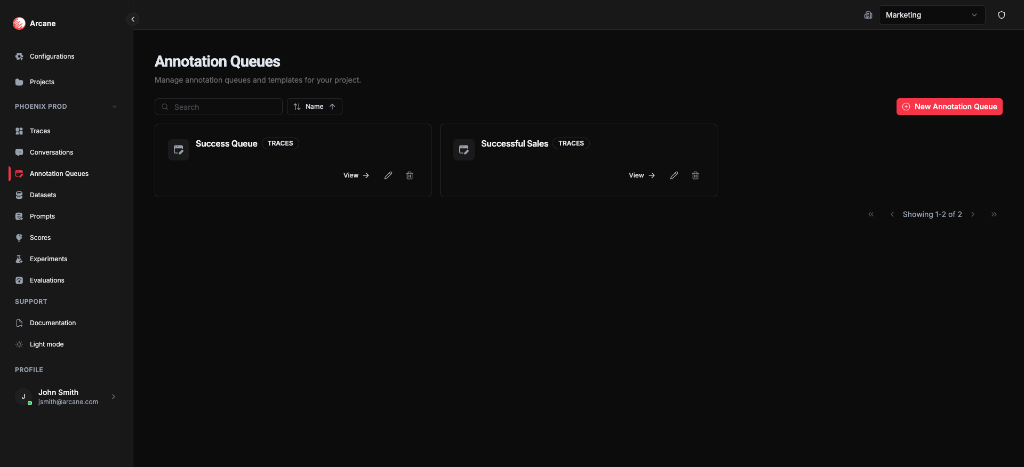The width and height of the screenshot is (1024, 467).
Task: Click the Showing 1-2 of 2 text
Action: coord(932,214)
